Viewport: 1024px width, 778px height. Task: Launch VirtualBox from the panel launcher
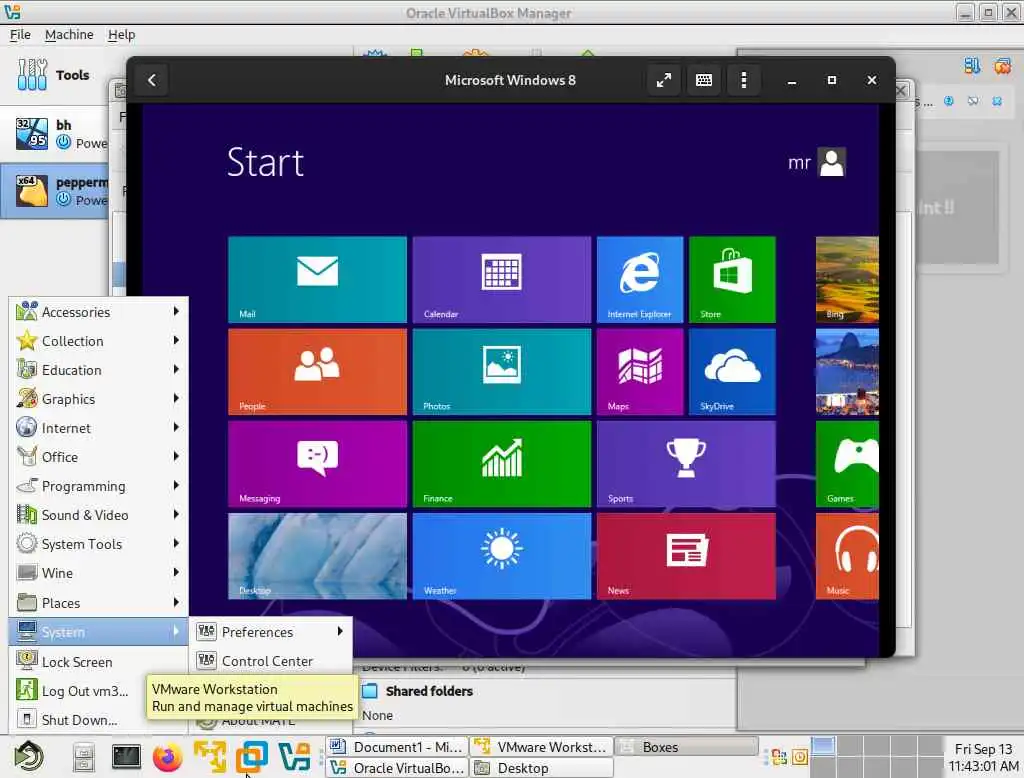295,756
